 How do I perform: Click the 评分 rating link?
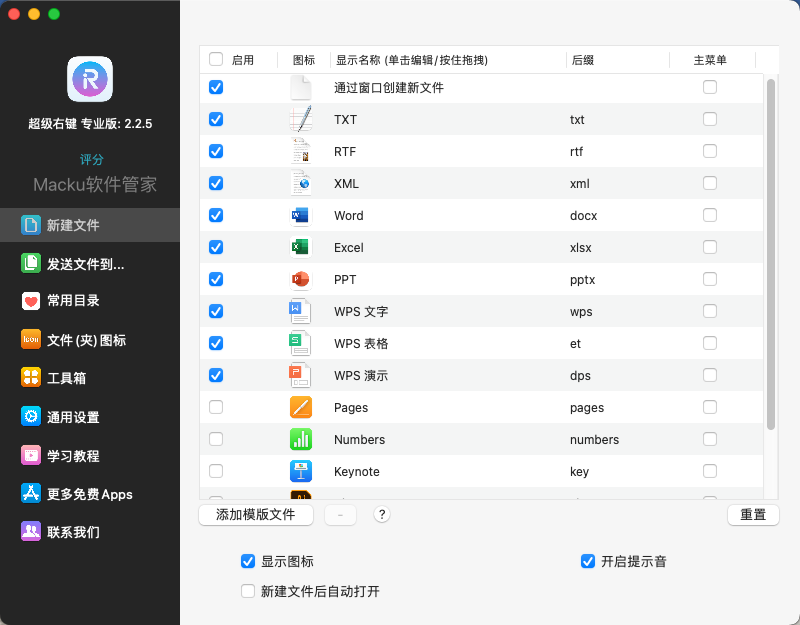click(x=92, y=159)
